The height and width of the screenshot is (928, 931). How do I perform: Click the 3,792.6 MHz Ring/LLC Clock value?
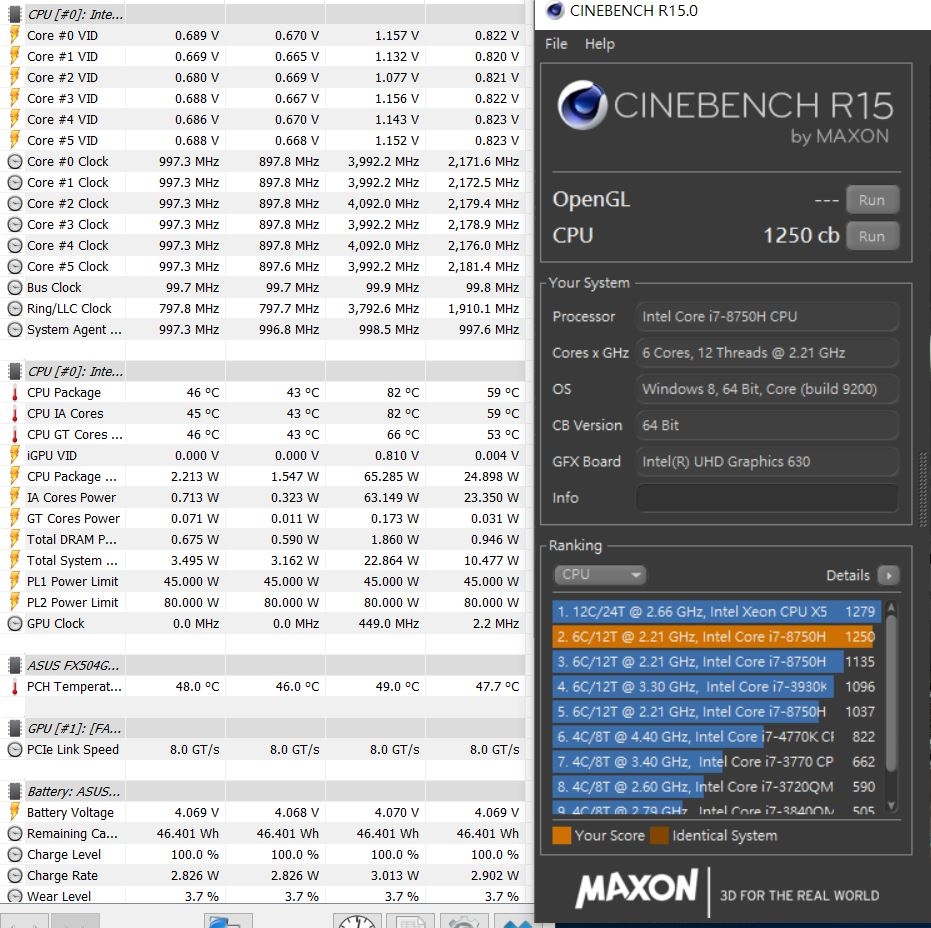point(384,309)
